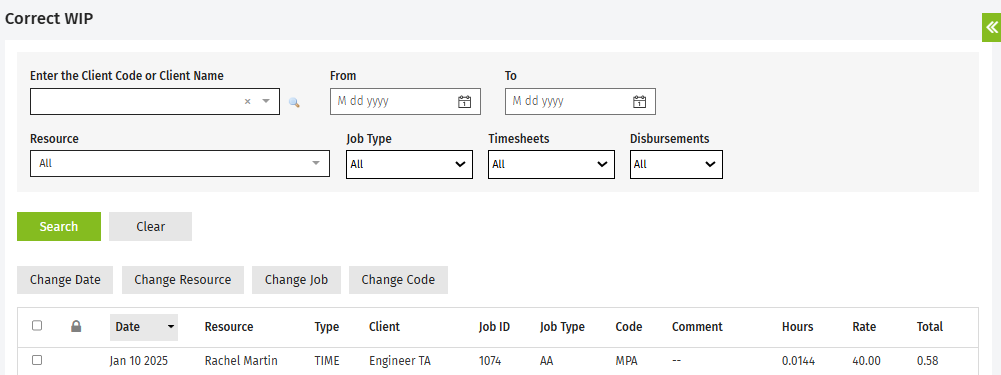1001x375 pixels.
Task: Tick the select-all checkbox in table header
Action: 37,326
